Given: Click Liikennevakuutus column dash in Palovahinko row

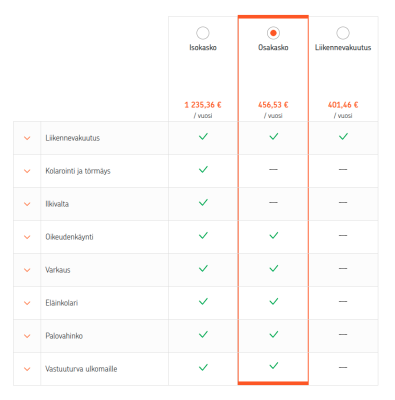Looking at the screenshot, I should [x=343, y=334].
